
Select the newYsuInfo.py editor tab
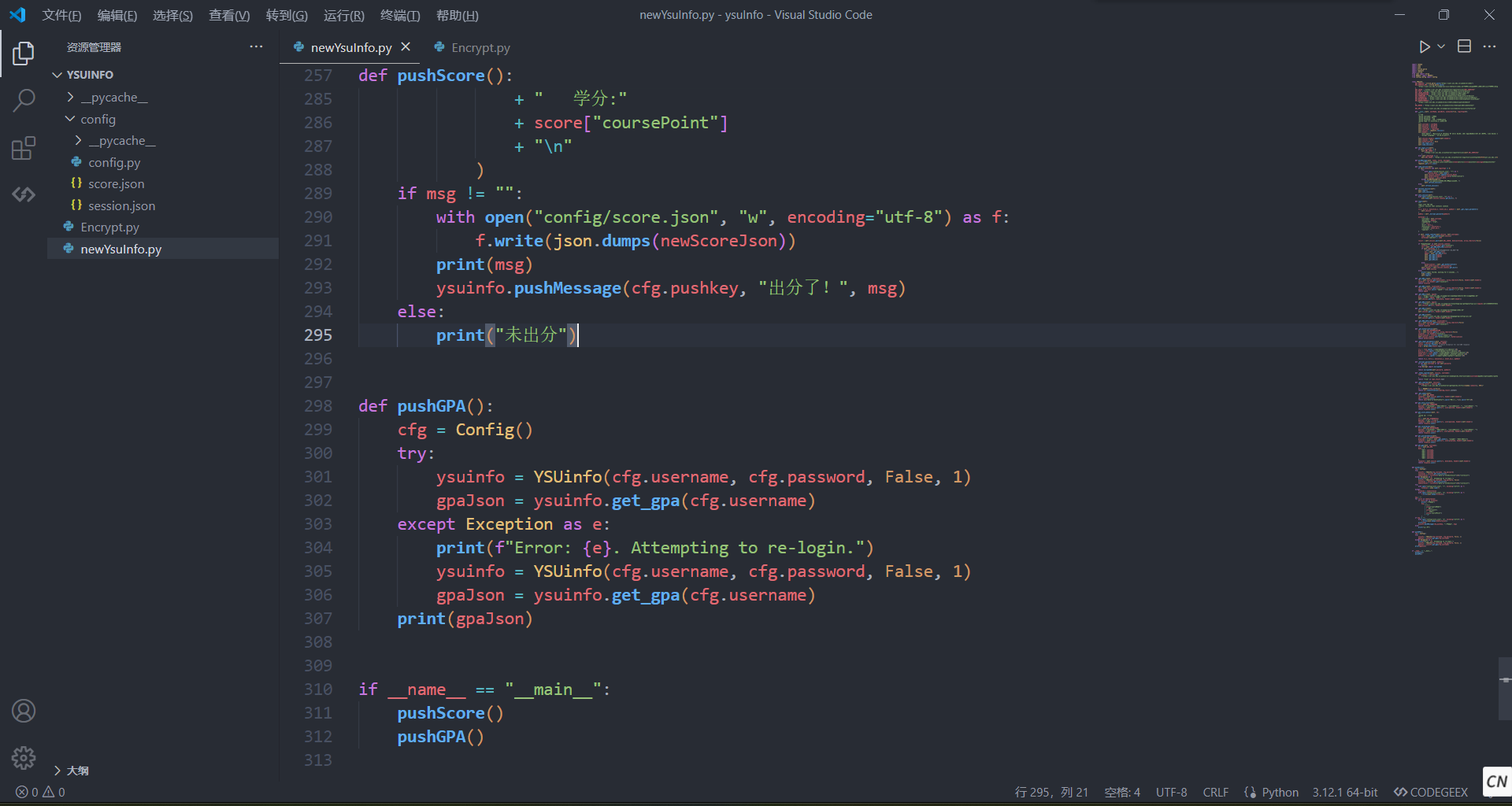pos(350,47)
